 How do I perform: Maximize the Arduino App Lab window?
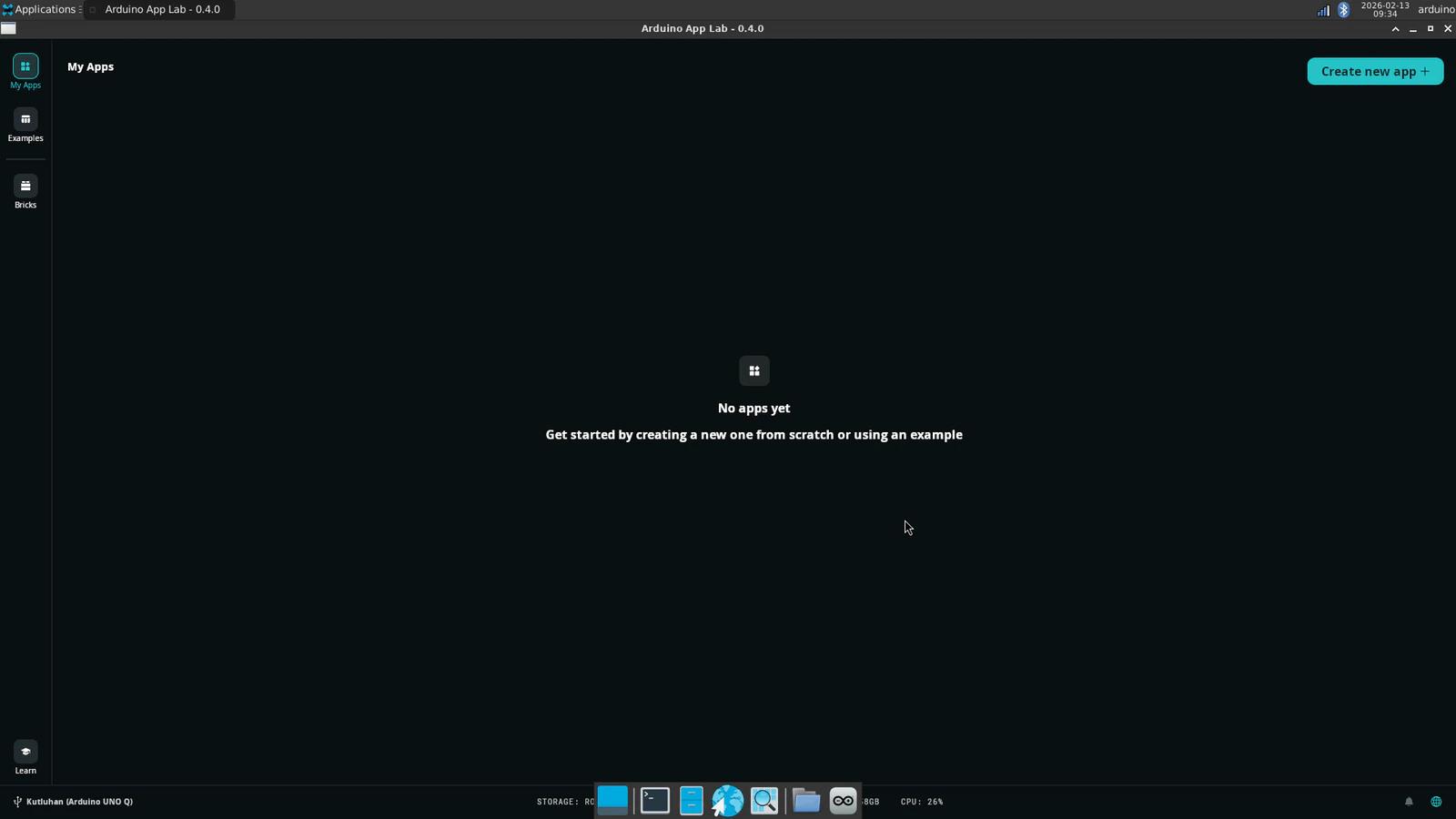(x=1431, y=28)
